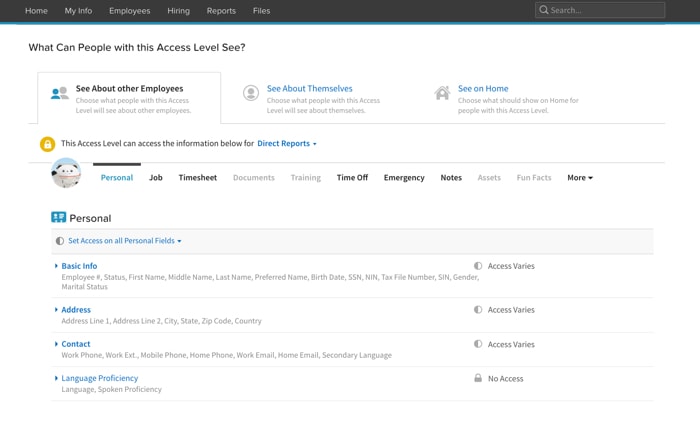This screenshot has width=700, height=425.
Task: Open Employees in top navigation
Action: pyautogui.click(x=129, y=11)
